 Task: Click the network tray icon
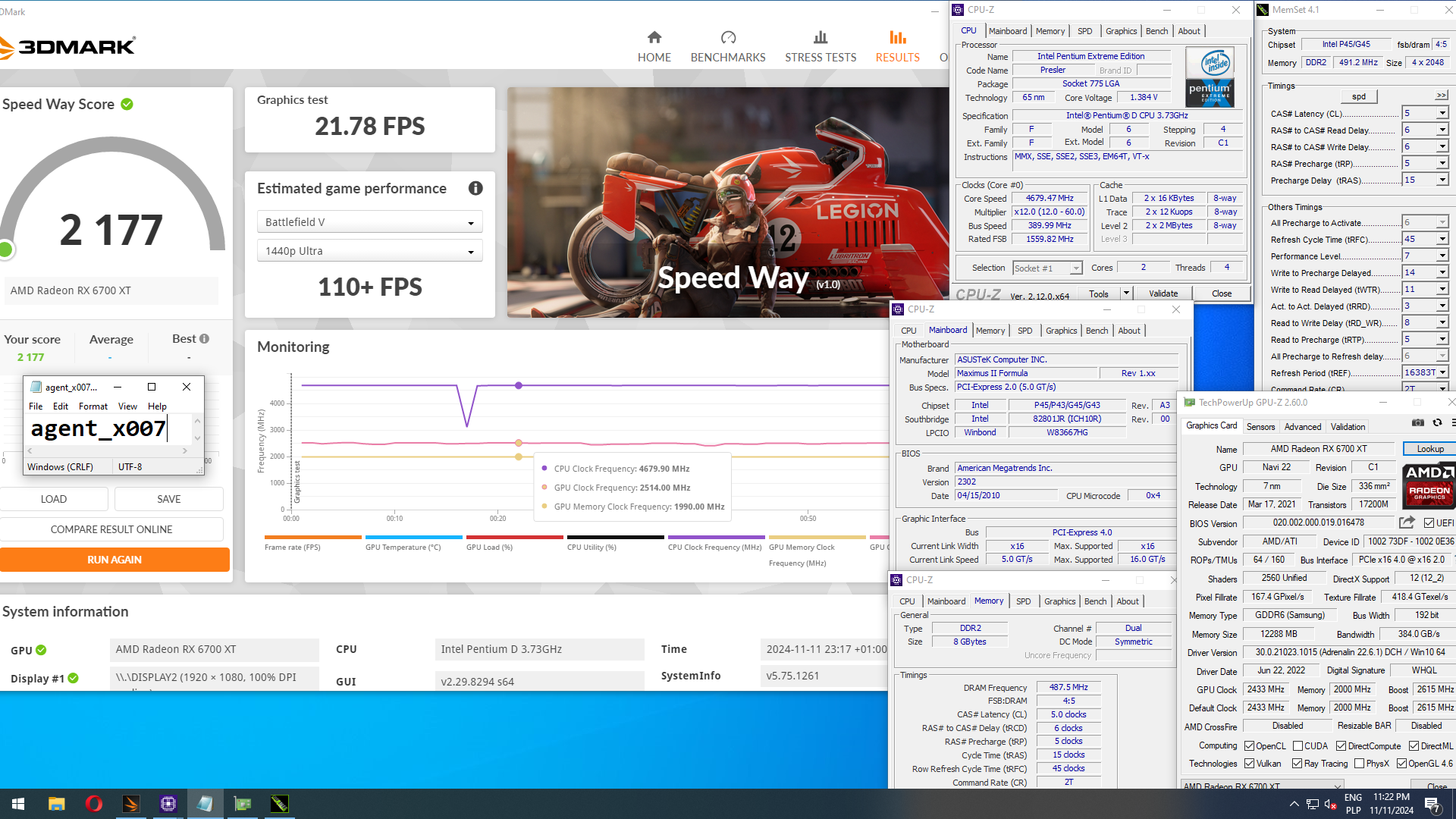(1313, 804)
